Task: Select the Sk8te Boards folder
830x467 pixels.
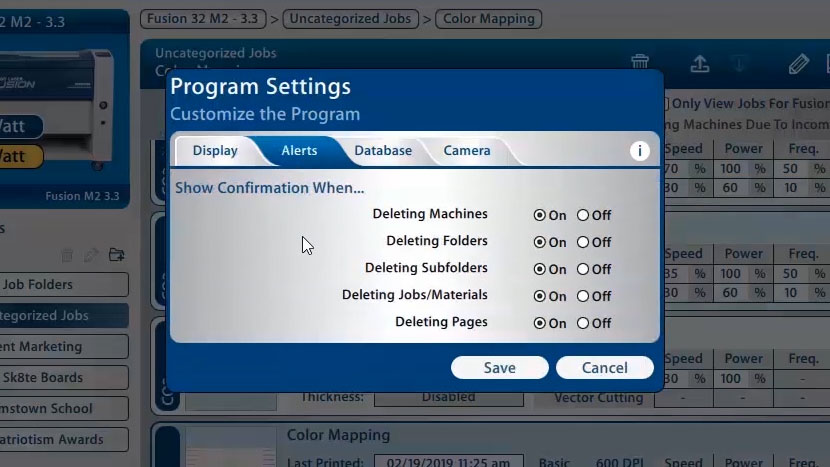Action: pyautogui.click(x=62, y=378)
